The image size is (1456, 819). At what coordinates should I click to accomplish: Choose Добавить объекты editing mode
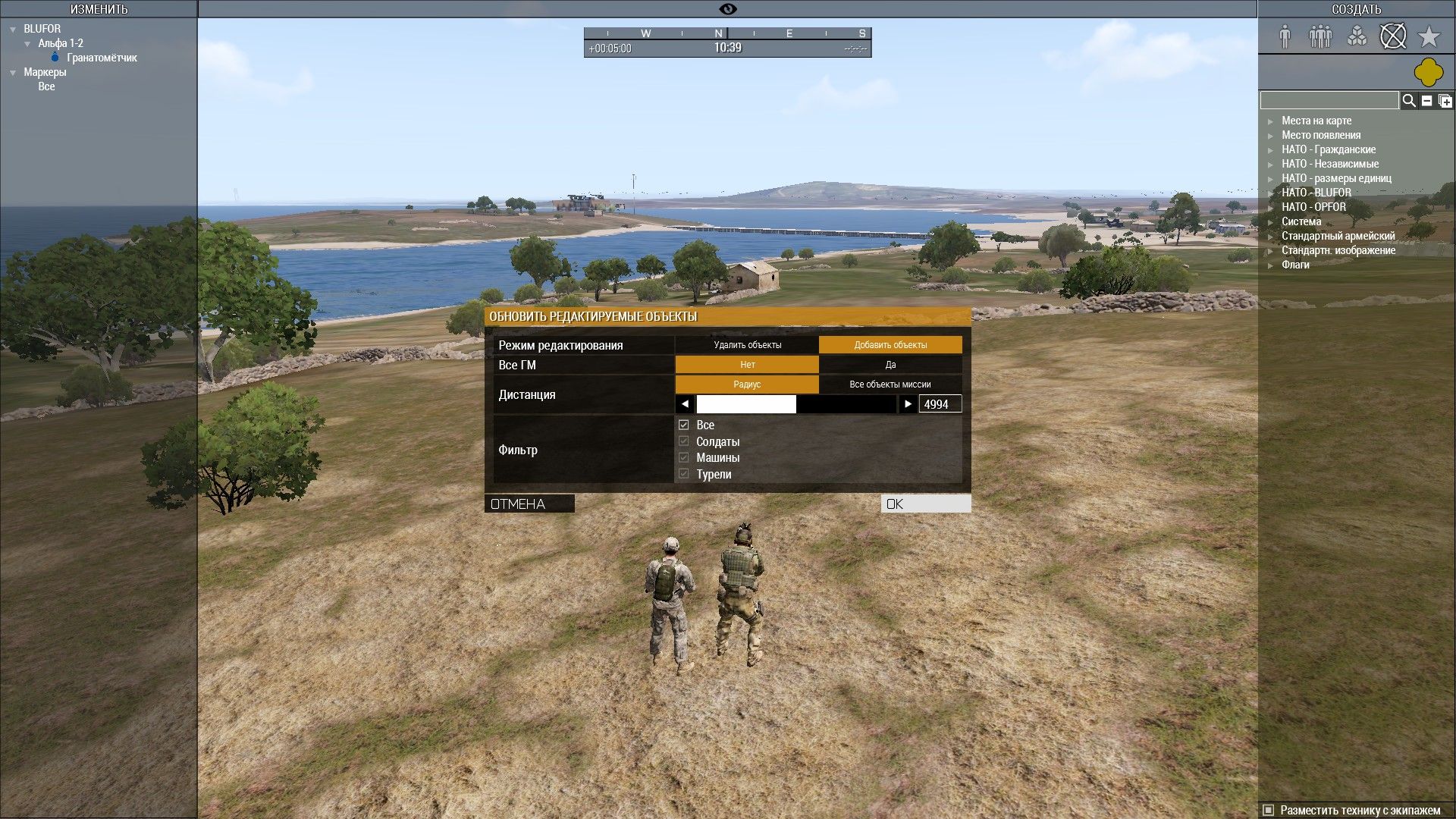pyautogui.click(x=891, y=345)
